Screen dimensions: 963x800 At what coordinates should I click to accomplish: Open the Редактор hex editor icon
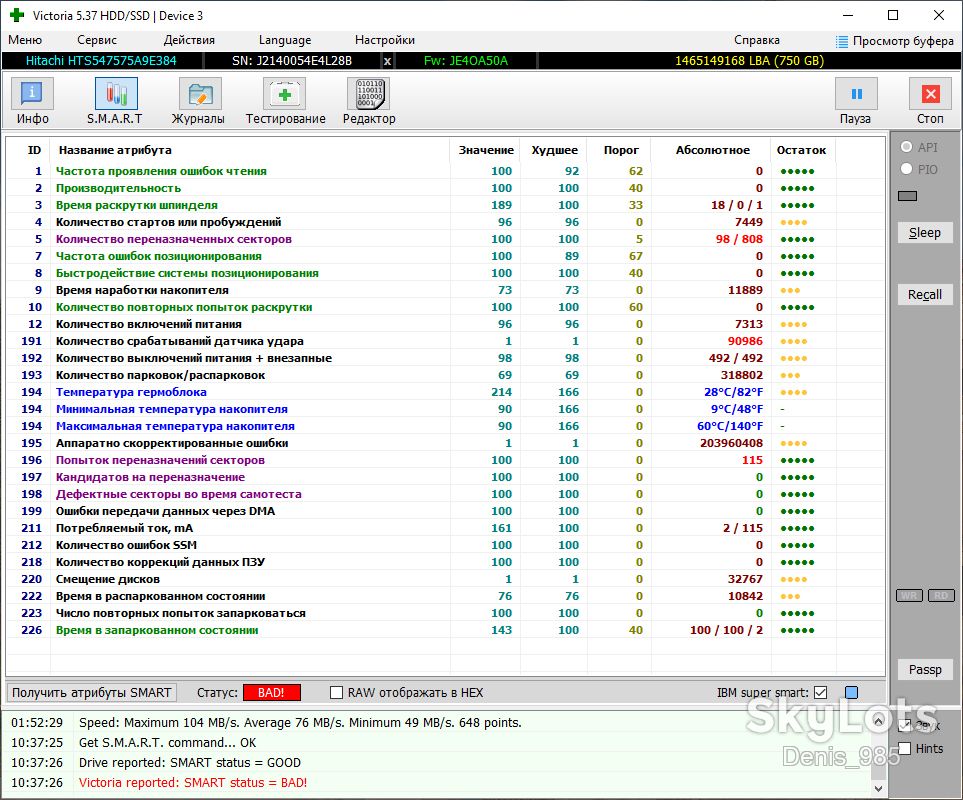[369, 95]
